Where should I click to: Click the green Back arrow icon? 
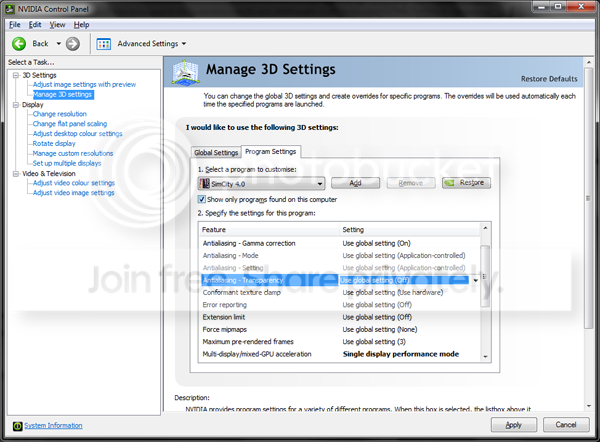tap(19, 44)
